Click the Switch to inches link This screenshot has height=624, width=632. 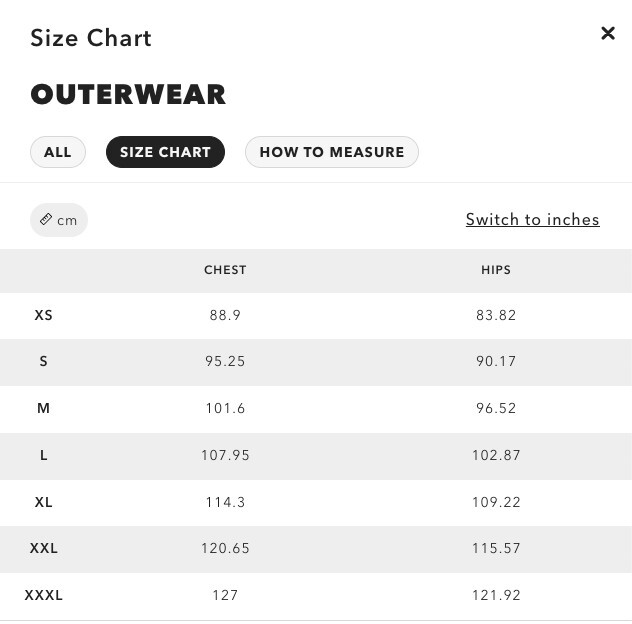532,220
